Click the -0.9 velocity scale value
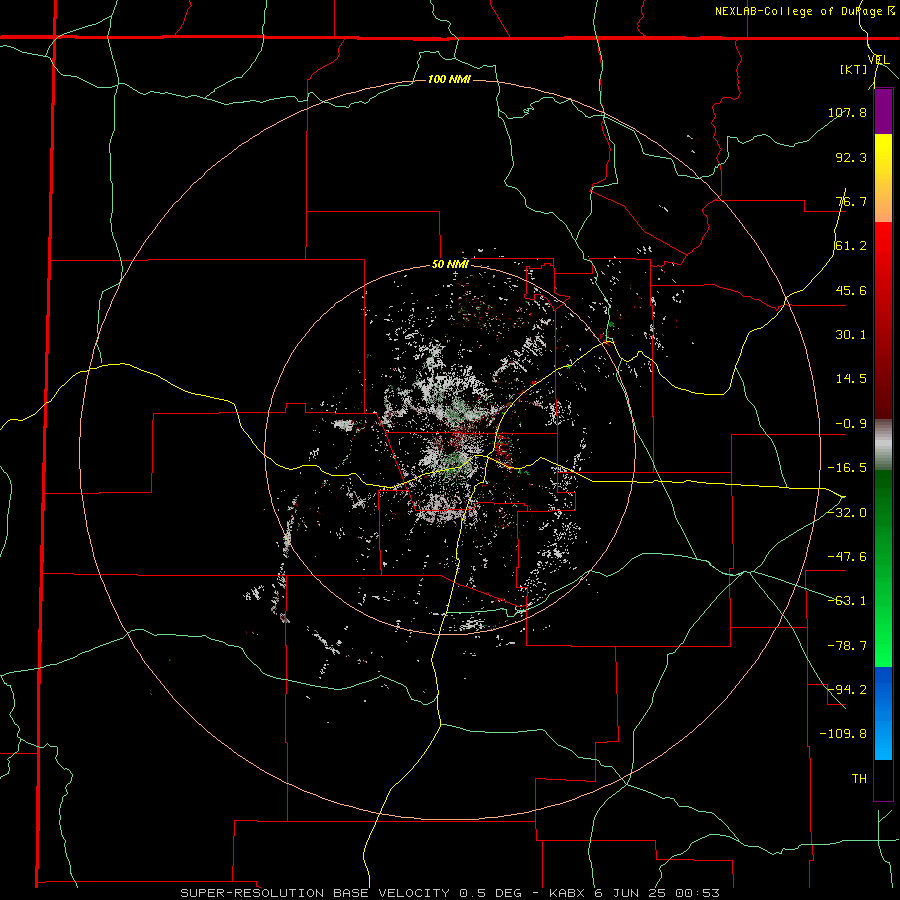Screen dimensions: 900x900 [x=851, y=424]
